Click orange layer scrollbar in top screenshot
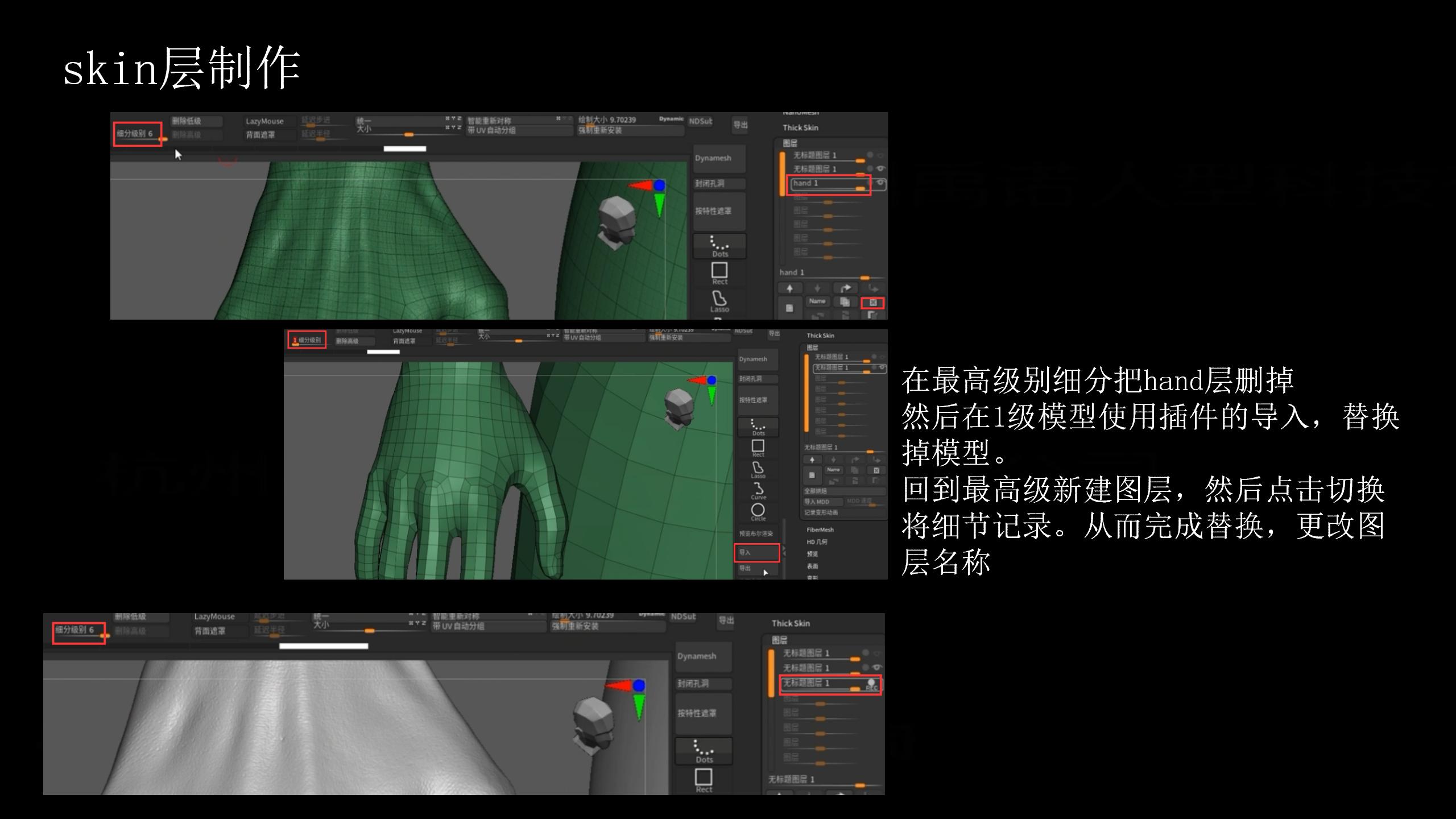1456x819 pixels. tap(782, 174)
